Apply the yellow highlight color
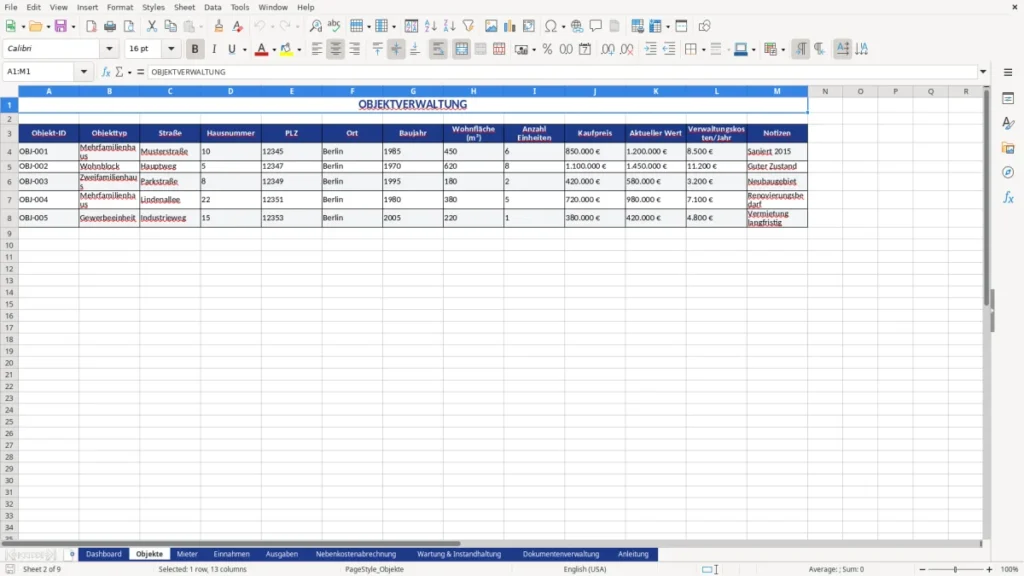The width and height of the screenshot is (1024, 576). point(286,49)
